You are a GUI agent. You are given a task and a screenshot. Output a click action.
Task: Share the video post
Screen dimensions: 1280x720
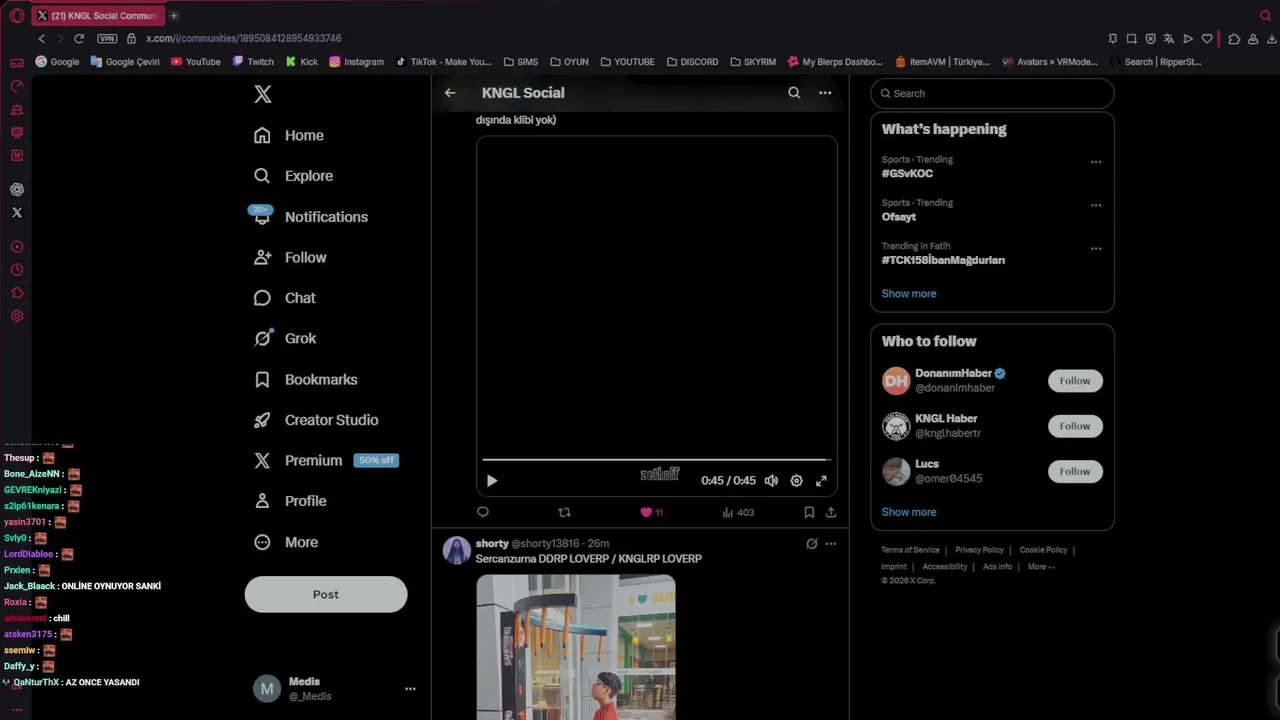(831, 512)
